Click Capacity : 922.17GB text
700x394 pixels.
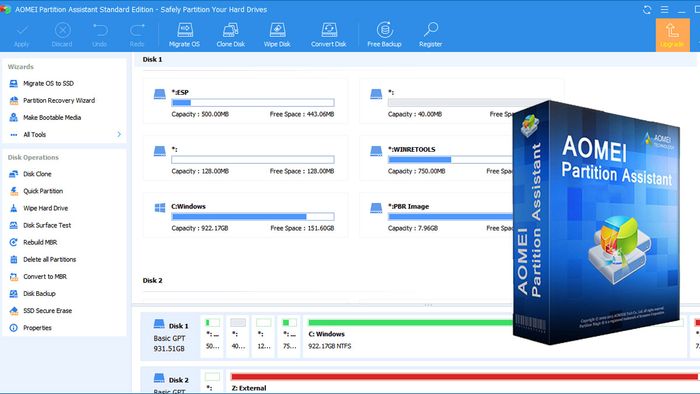(x=200, y=228)
